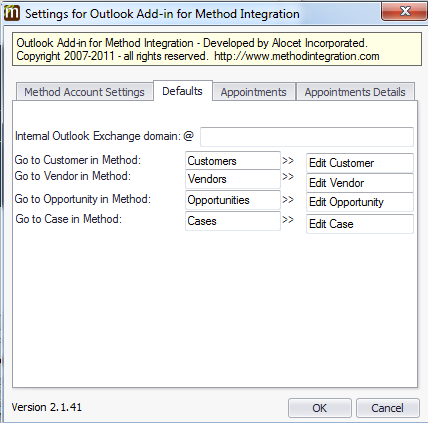
Task: Click the Edit Customer field
Action: pos(360,163)
